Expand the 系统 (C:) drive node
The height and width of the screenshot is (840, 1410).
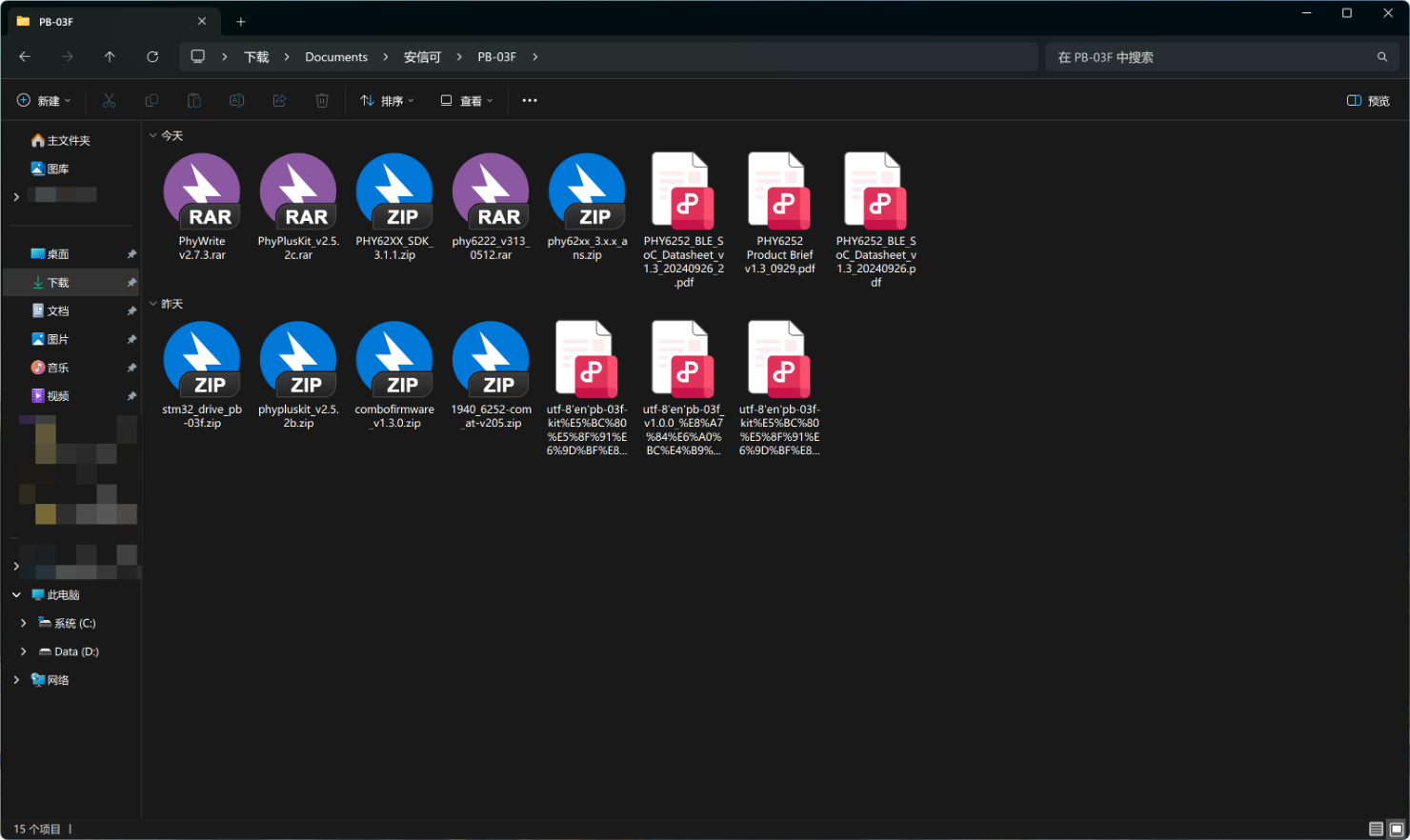point(23,624)
